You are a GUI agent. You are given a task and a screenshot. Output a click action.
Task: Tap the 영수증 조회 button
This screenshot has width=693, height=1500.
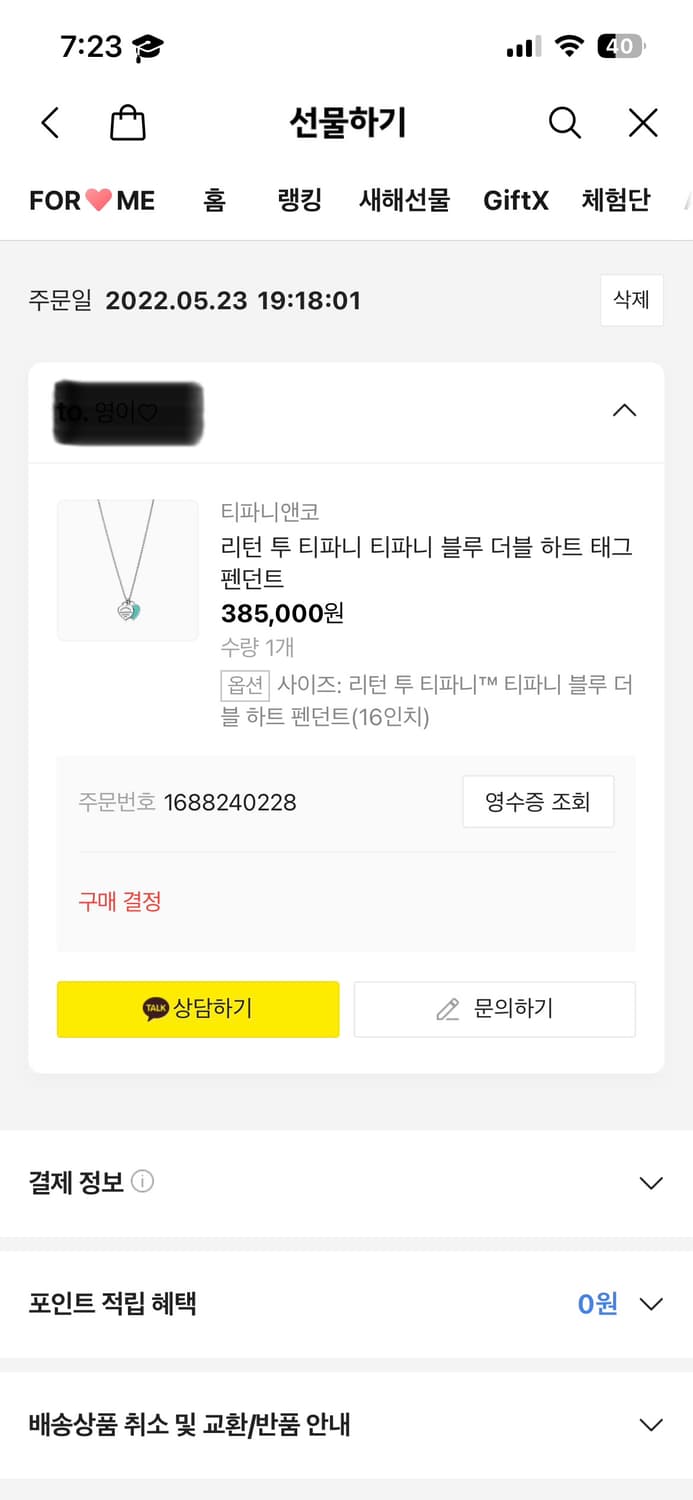[538, 801]
